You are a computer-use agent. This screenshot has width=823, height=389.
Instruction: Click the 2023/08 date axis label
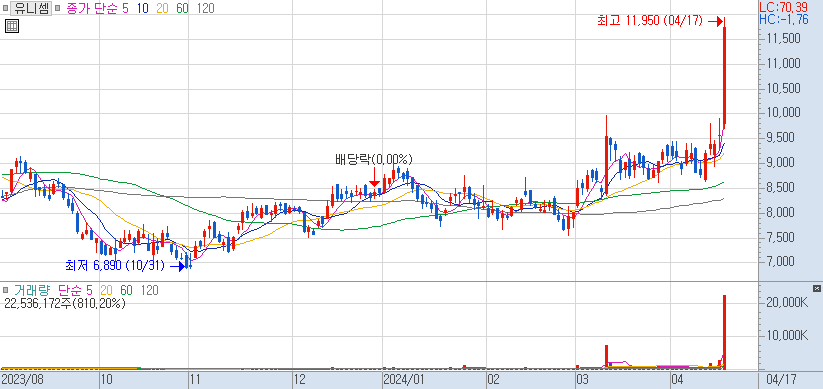[x=23, y=379]
